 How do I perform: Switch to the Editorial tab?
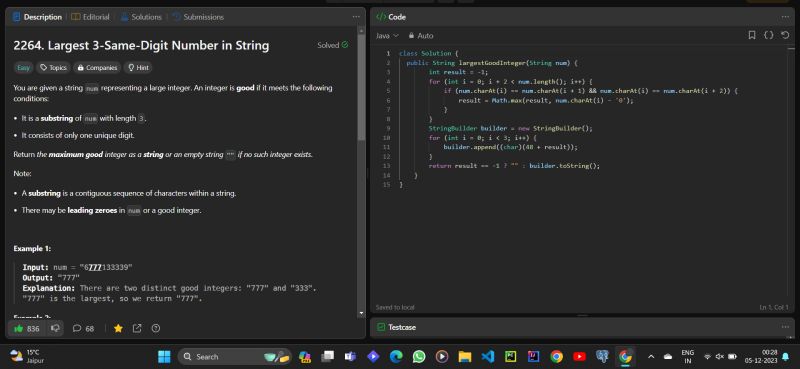(90, 17)
